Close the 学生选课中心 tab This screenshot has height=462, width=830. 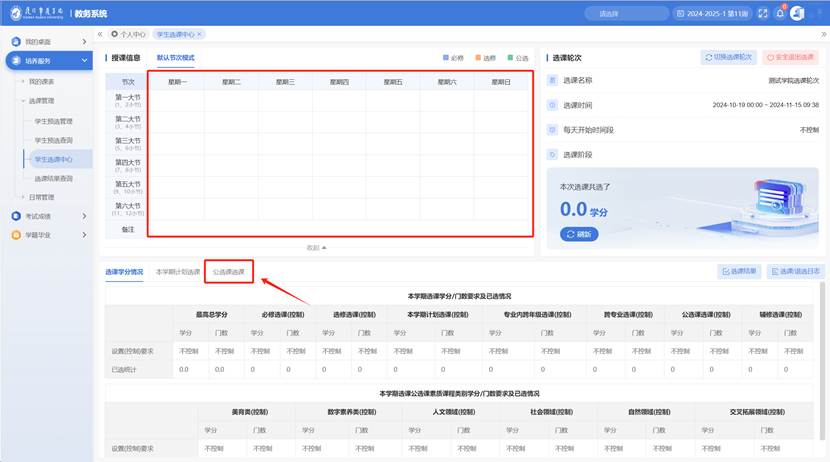coord(199,34)
